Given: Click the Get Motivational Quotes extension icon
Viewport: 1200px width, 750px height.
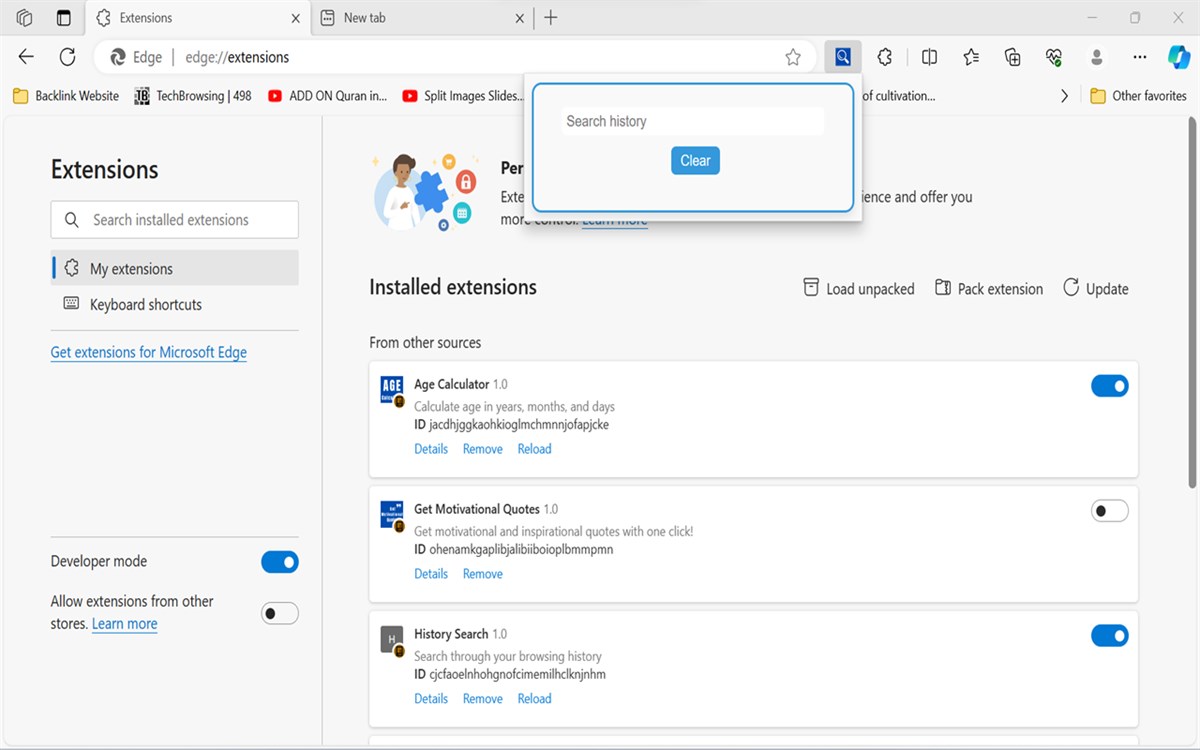Looking at the screenshot, I should tap(392, 514).
